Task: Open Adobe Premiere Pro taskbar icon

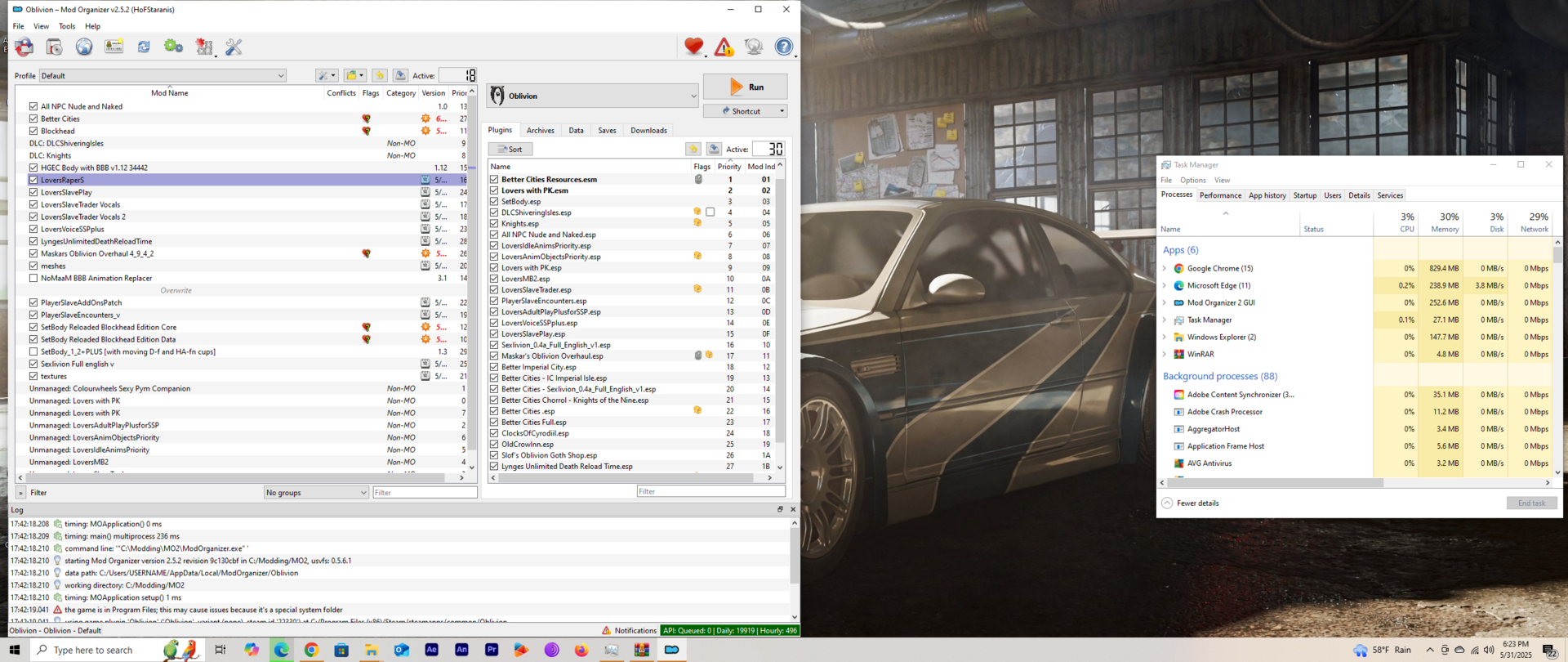Action: click(492, 650)
